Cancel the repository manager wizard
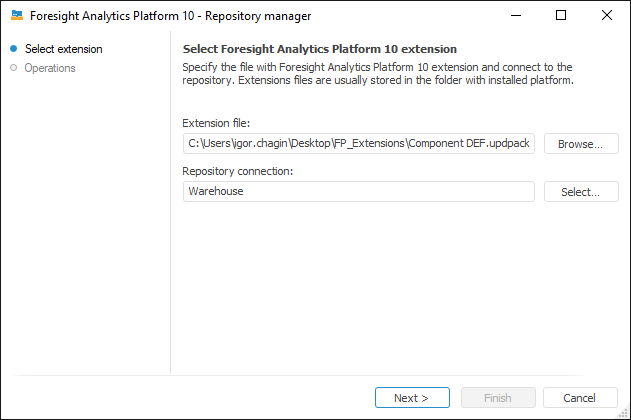The image size is (631, 420). pyautogui.click(x=579, y=397)
